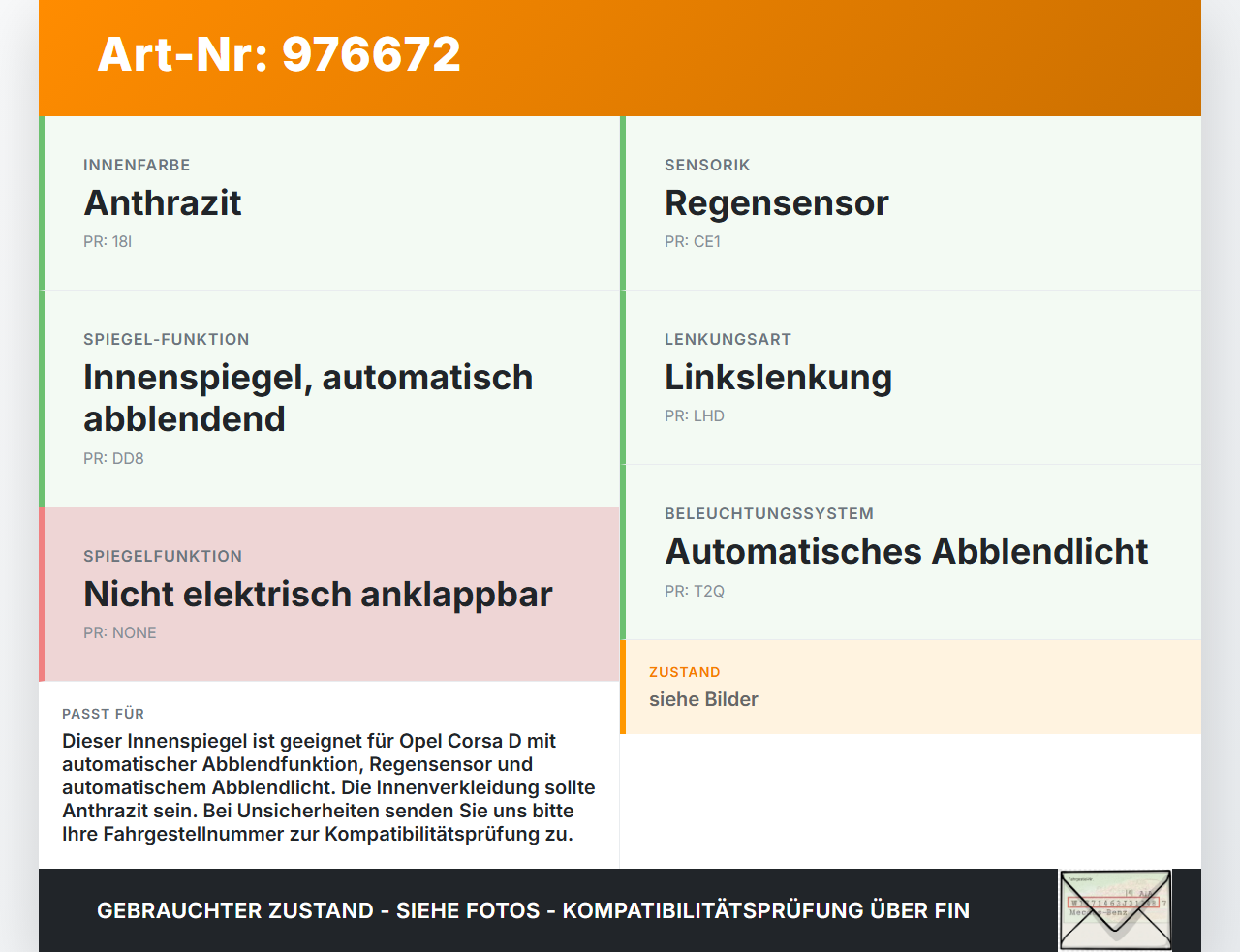Select the Anthrazit Innenfarbe card
1240x952 pixels.
329,202
